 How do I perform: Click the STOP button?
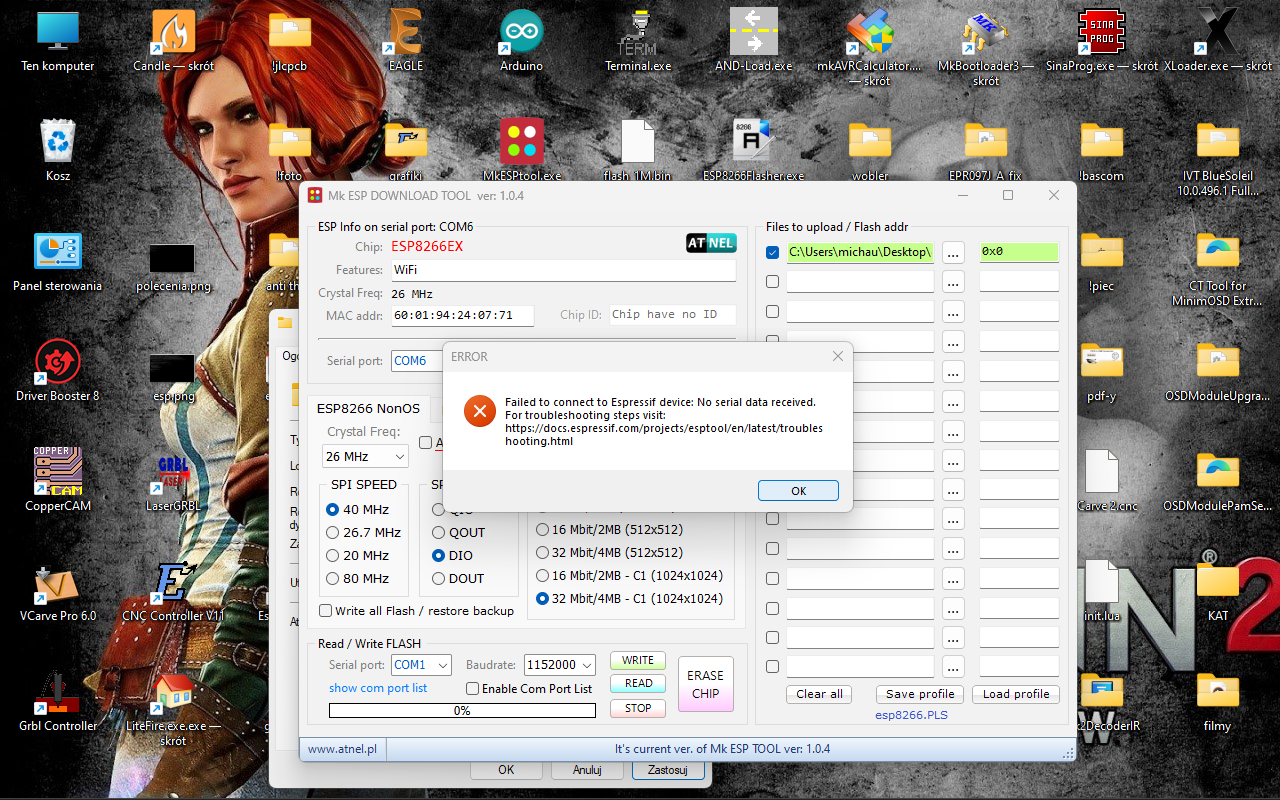tap(638, 708)
